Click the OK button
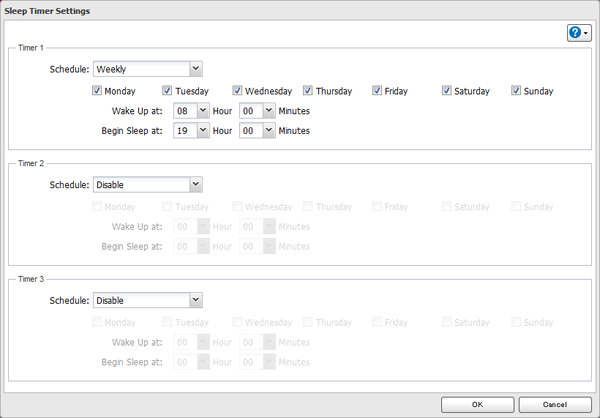The height and width of the screenshot is (418, 600). [477, 404]
